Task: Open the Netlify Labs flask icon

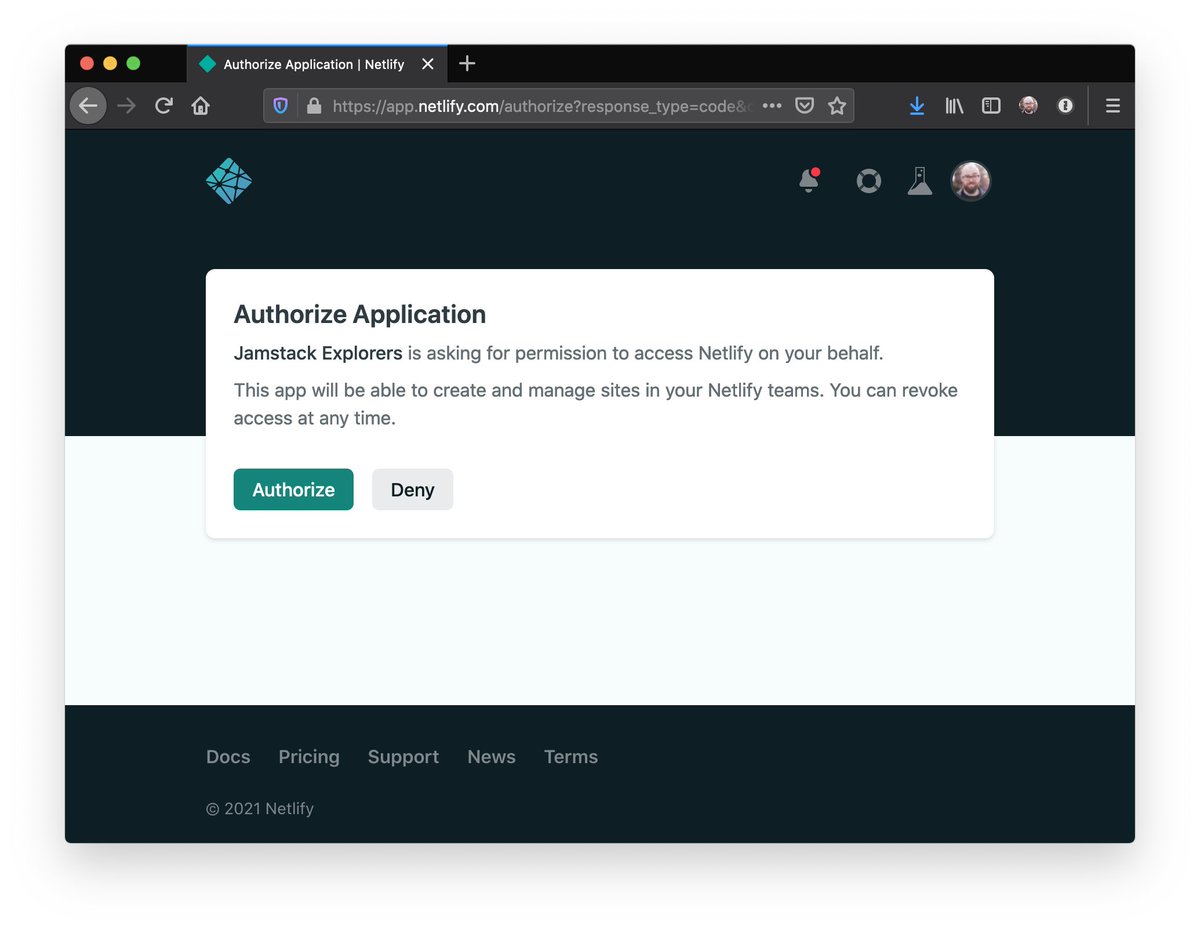Action: 919,181
